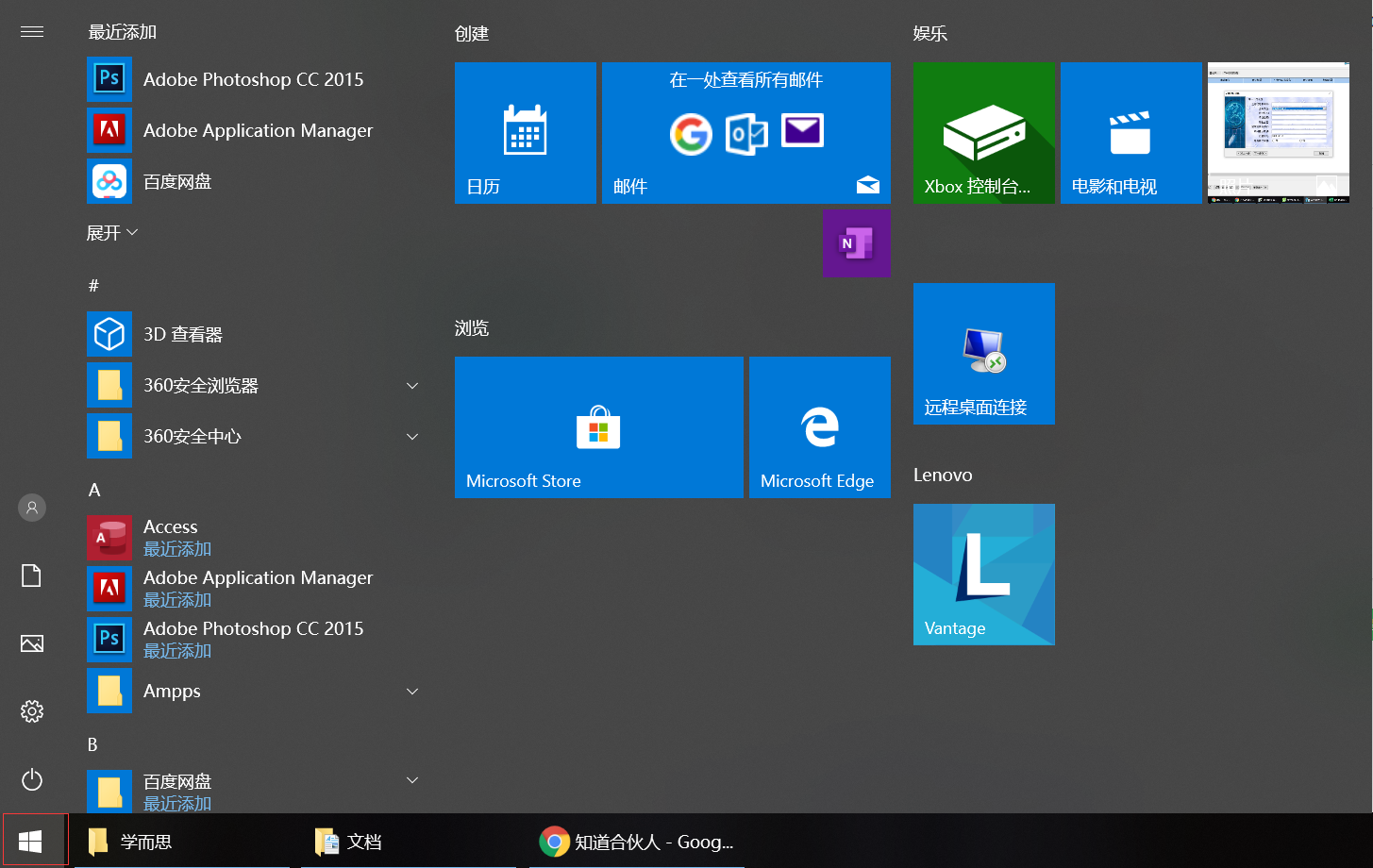Launch Access from the A section
1373x868 pixels.
tap(255, 538)
